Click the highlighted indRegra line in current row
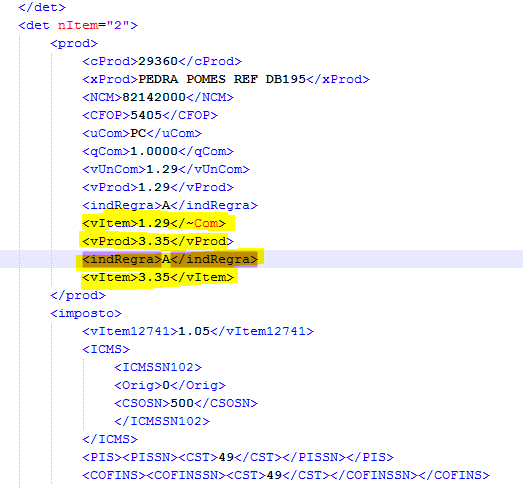 170,259
